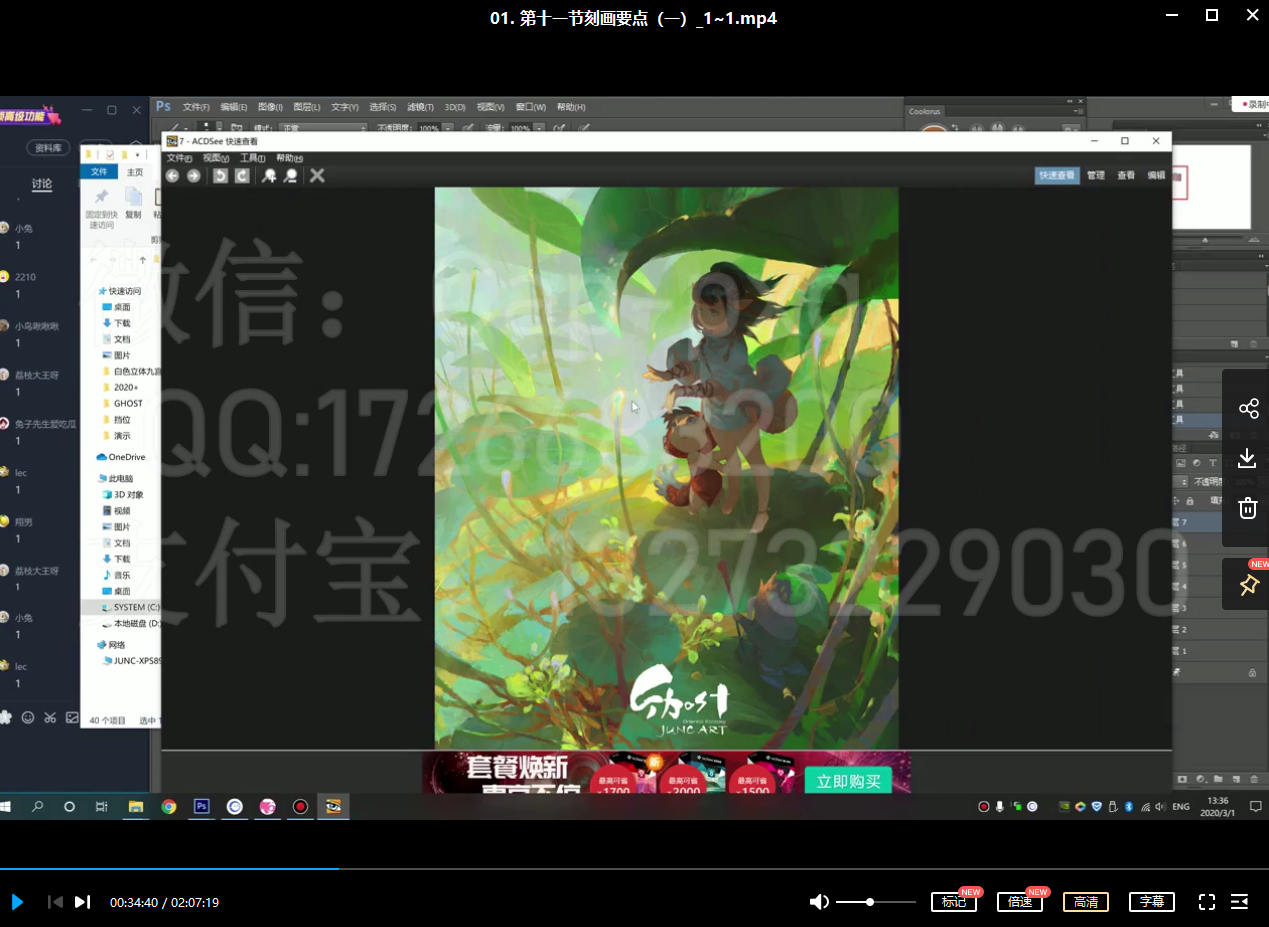Click the download icon on right panel

click(1247, 459)
